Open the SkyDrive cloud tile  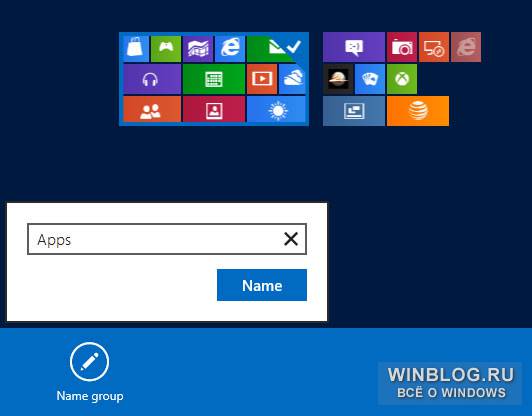[292, 79]
